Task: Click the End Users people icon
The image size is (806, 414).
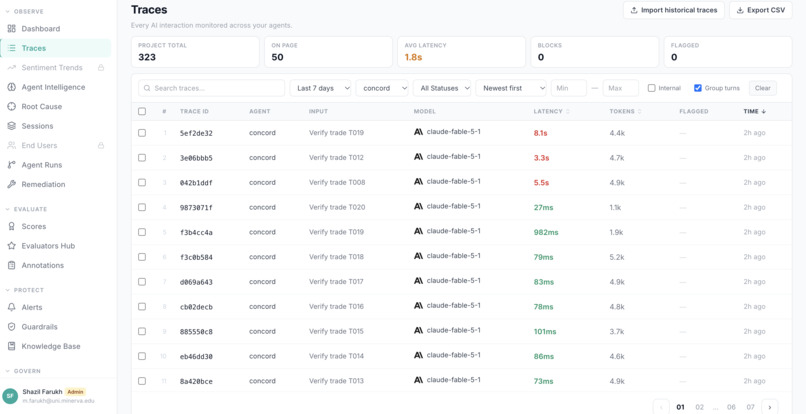Action: pyautogui.click(x=11, y=146)
